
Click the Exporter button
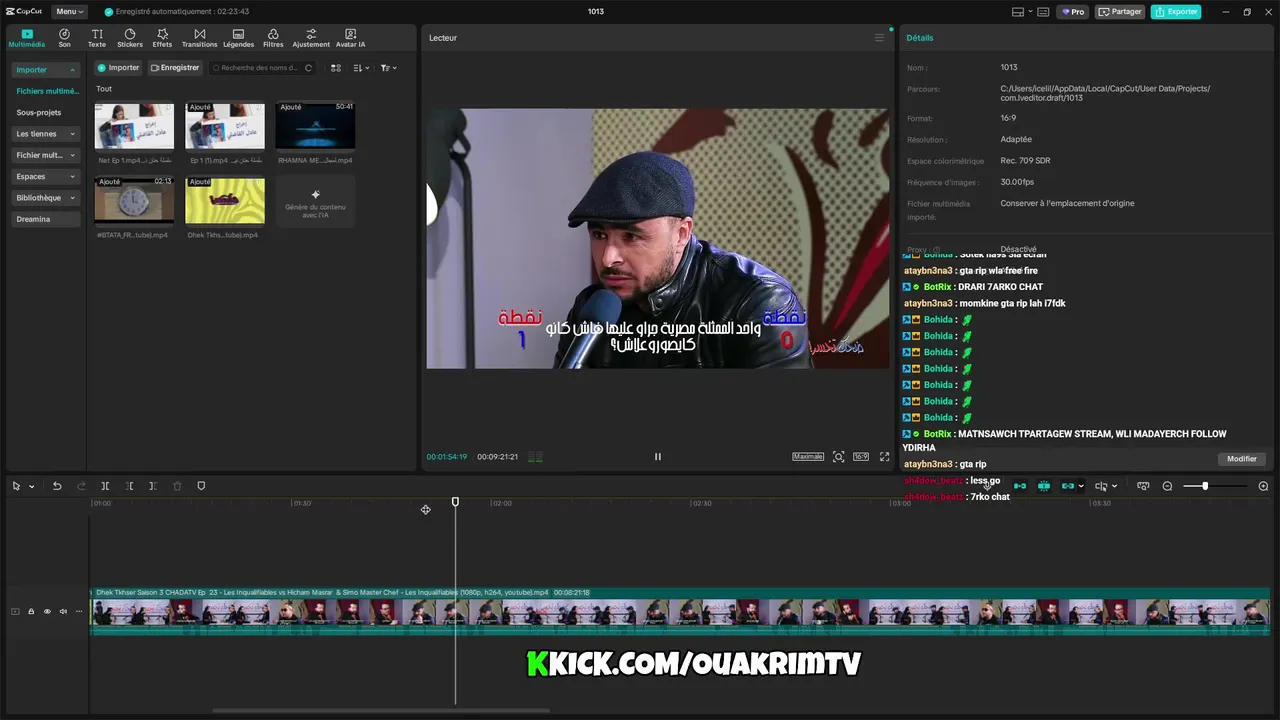(x=1176, y=12)
